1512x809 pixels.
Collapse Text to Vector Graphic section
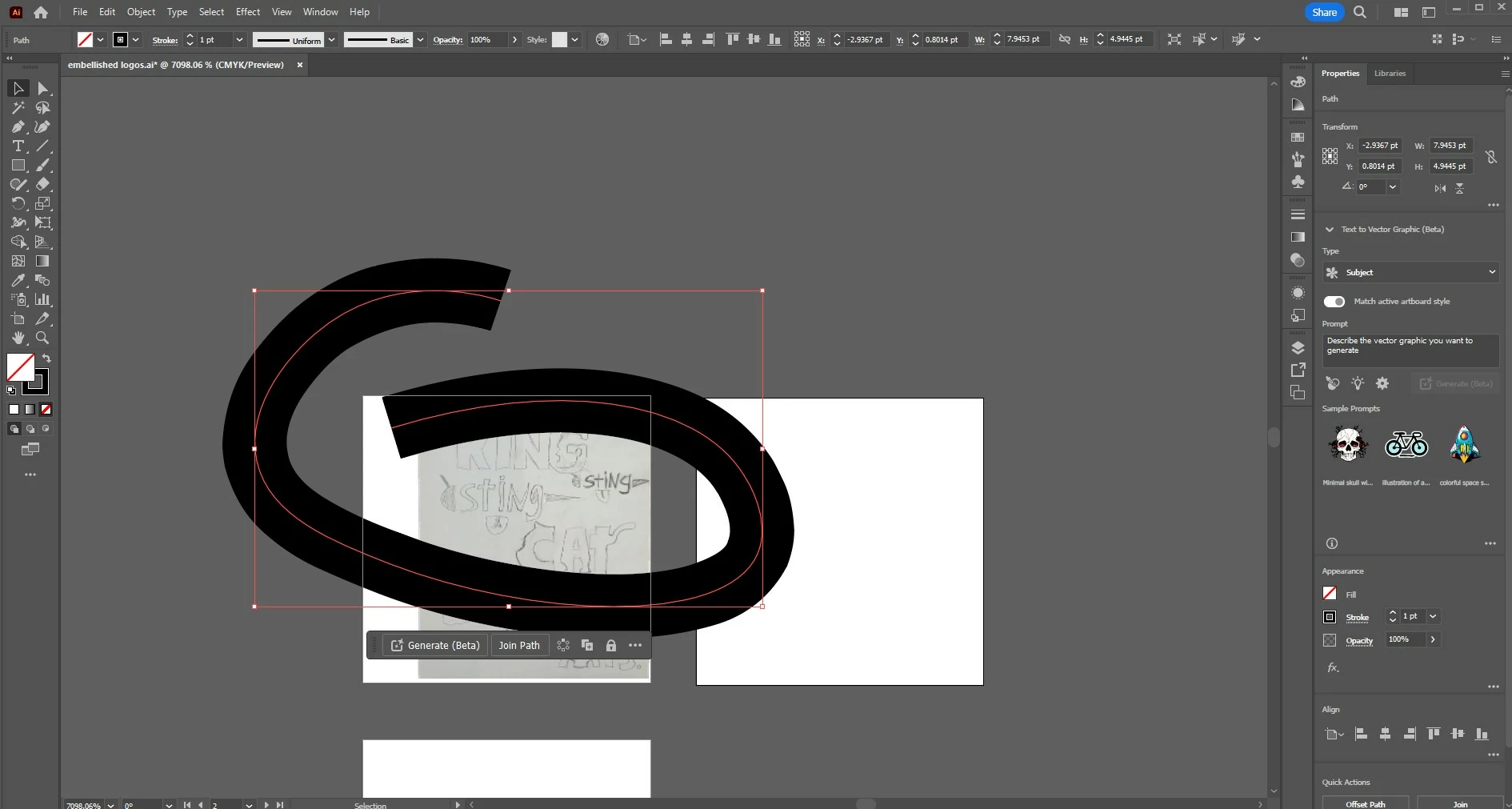tap(1330, 230)
